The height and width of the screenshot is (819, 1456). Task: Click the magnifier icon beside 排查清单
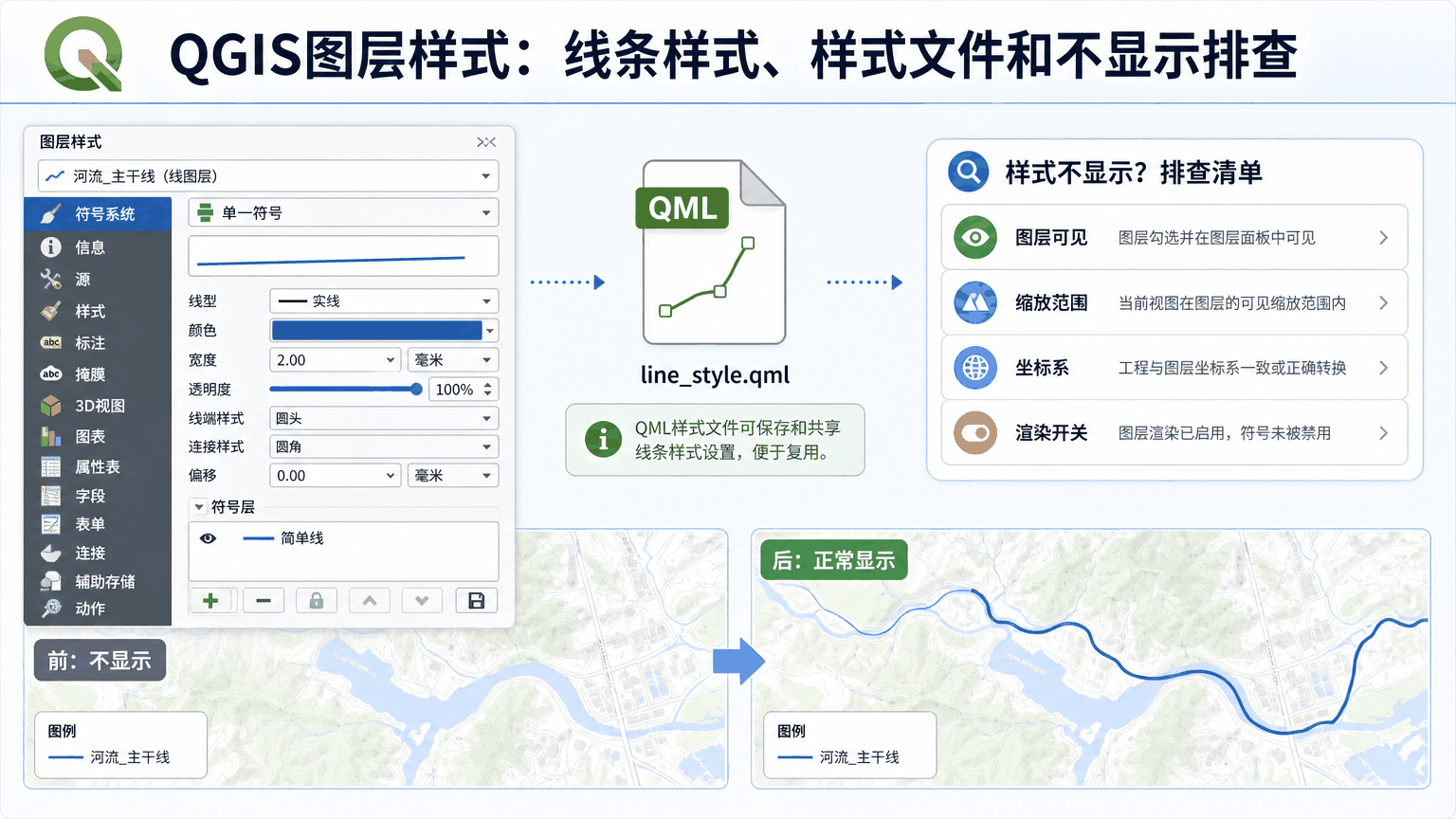coord(969,172)
